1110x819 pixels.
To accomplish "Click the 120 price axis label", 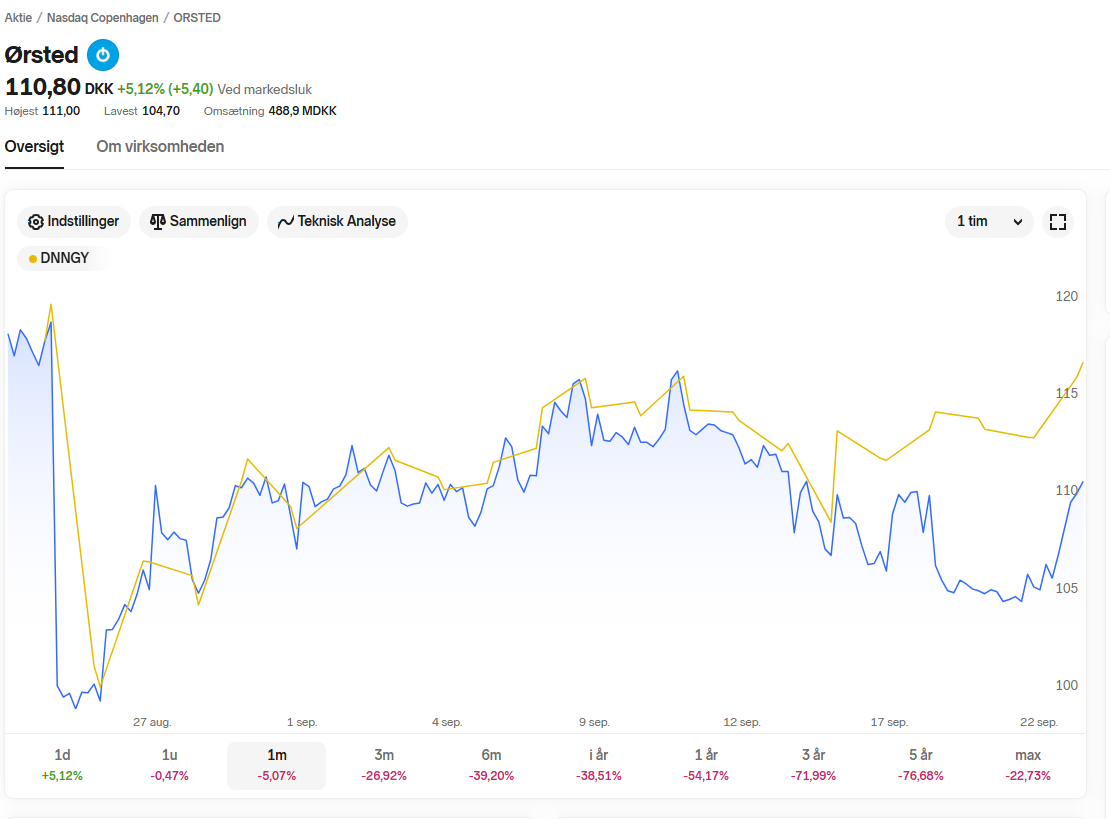I will [x=1066, y=297].
